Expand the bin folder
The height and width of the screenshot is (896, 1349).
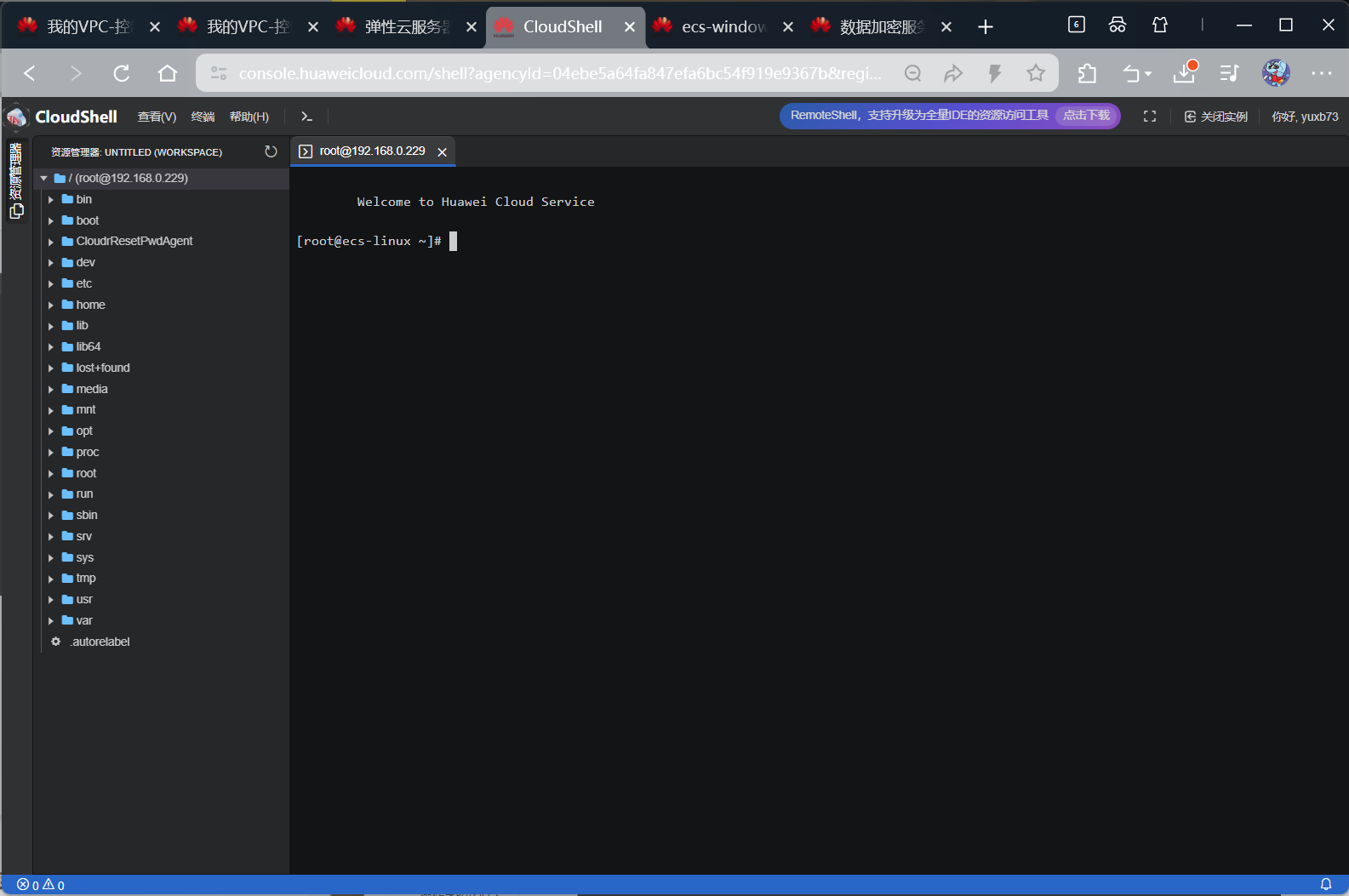pos(51,200)
